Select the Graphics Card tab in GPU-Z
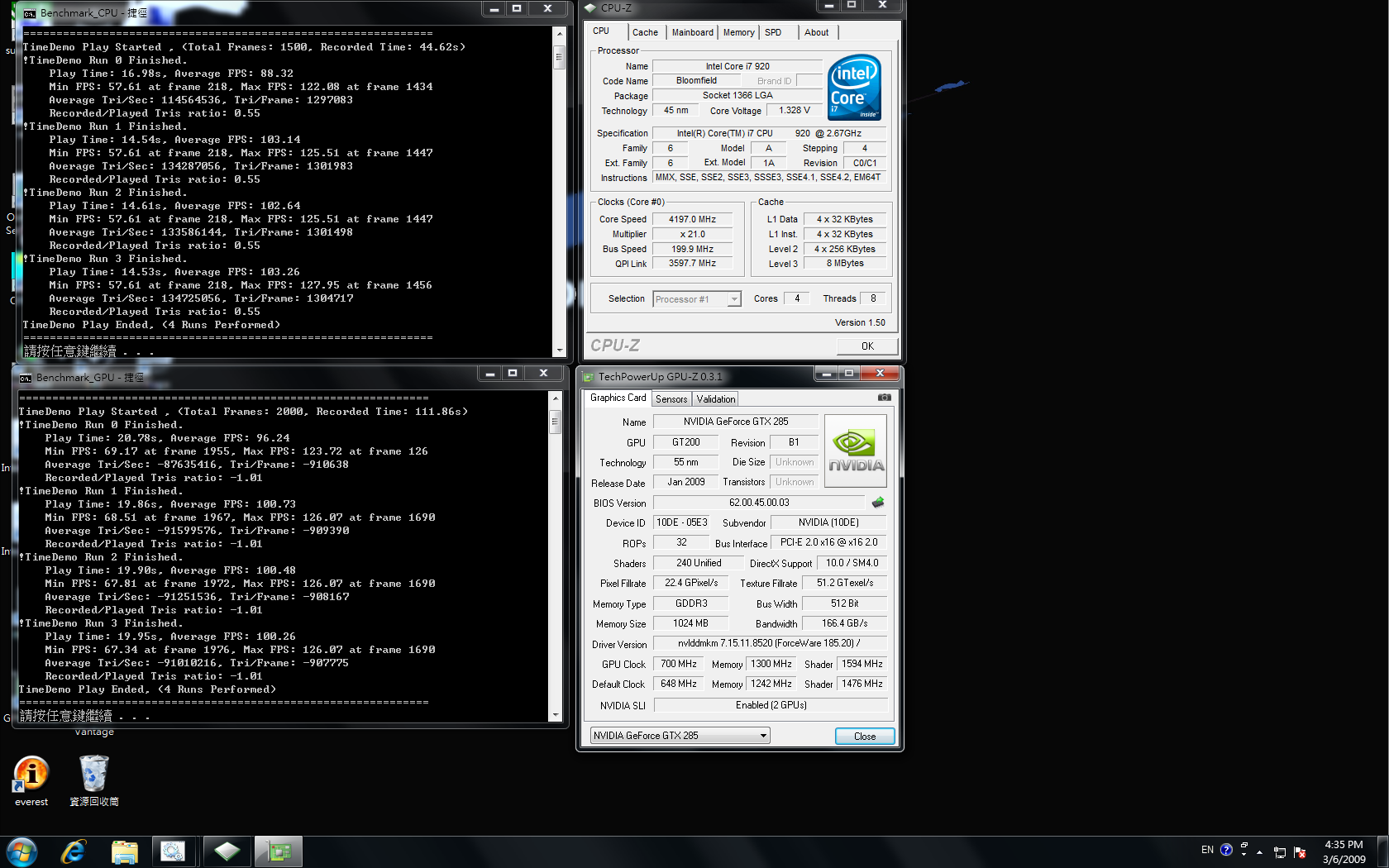This screenshot has height=868, width=1389. (x=618, y=398)
